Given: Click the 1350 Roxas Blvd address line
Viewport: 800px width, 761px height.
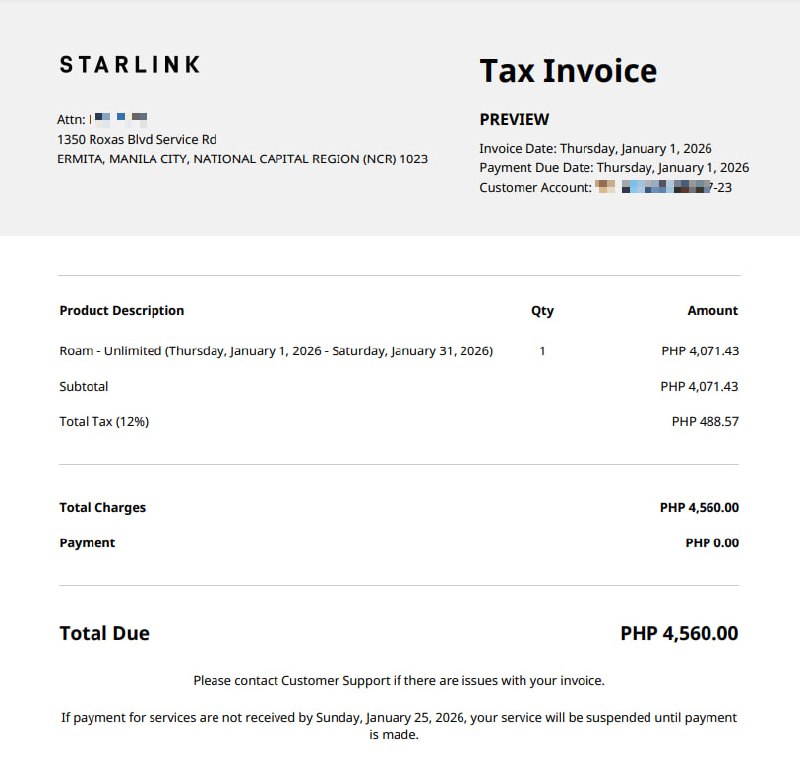Looking at the screenshot, I should point(137,139).
